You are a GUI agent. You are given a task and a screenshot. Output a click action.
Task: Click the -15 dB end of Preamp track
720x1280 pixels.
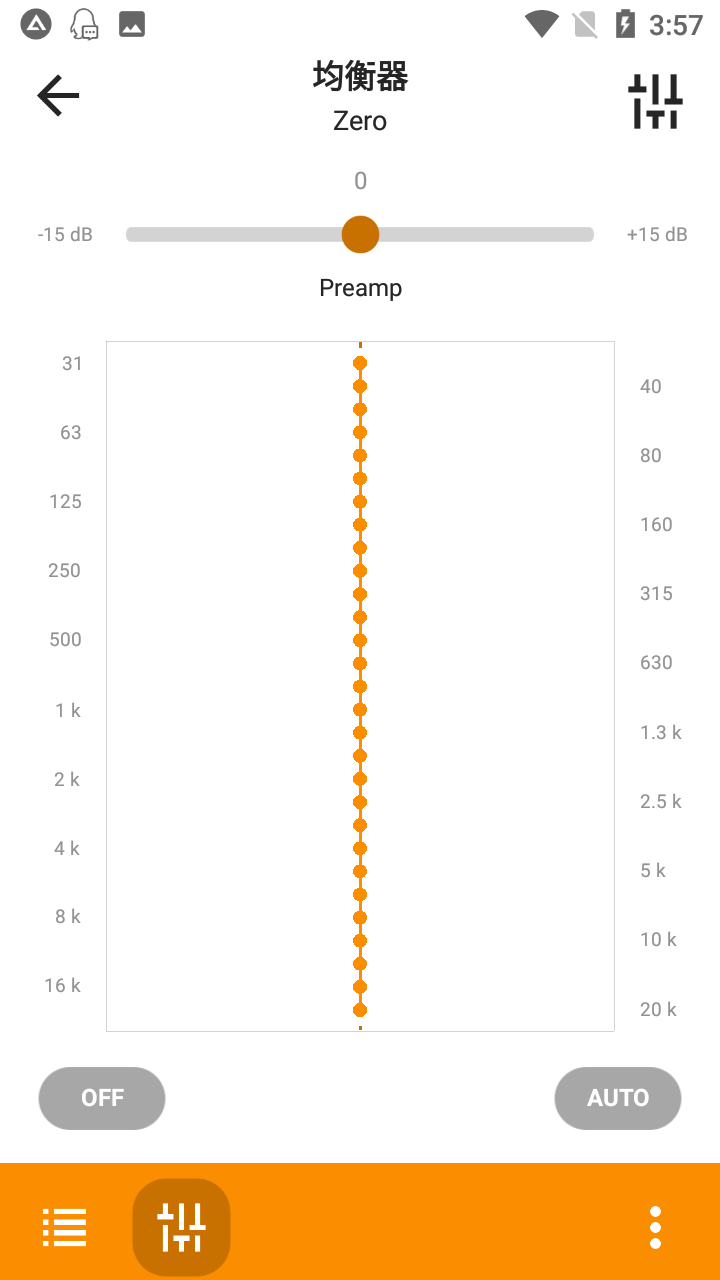click(x=132, y=235)
